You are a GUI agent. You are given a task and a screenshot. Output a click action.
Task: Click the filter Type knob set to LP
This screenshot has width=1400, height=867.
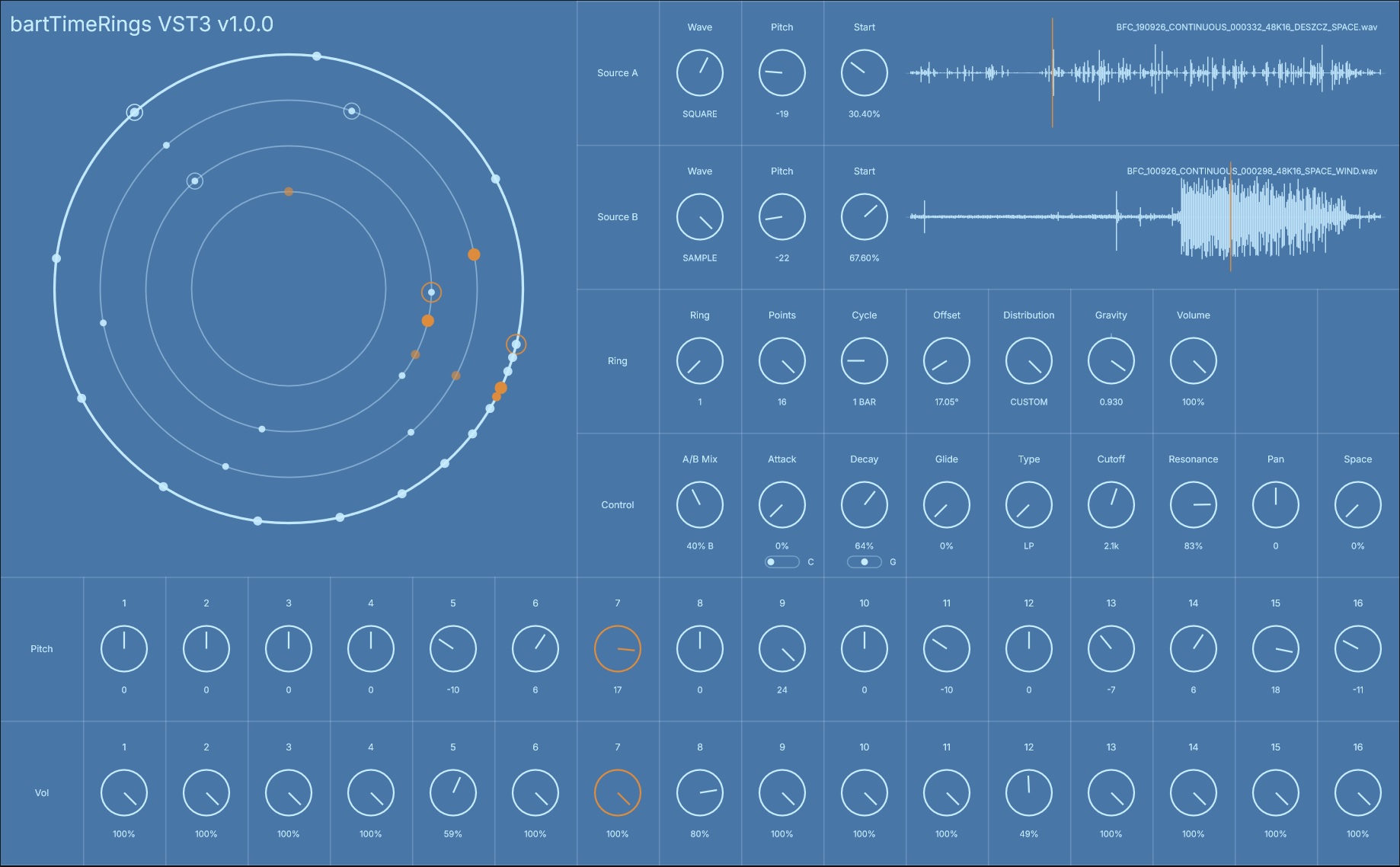[1028, 505]
